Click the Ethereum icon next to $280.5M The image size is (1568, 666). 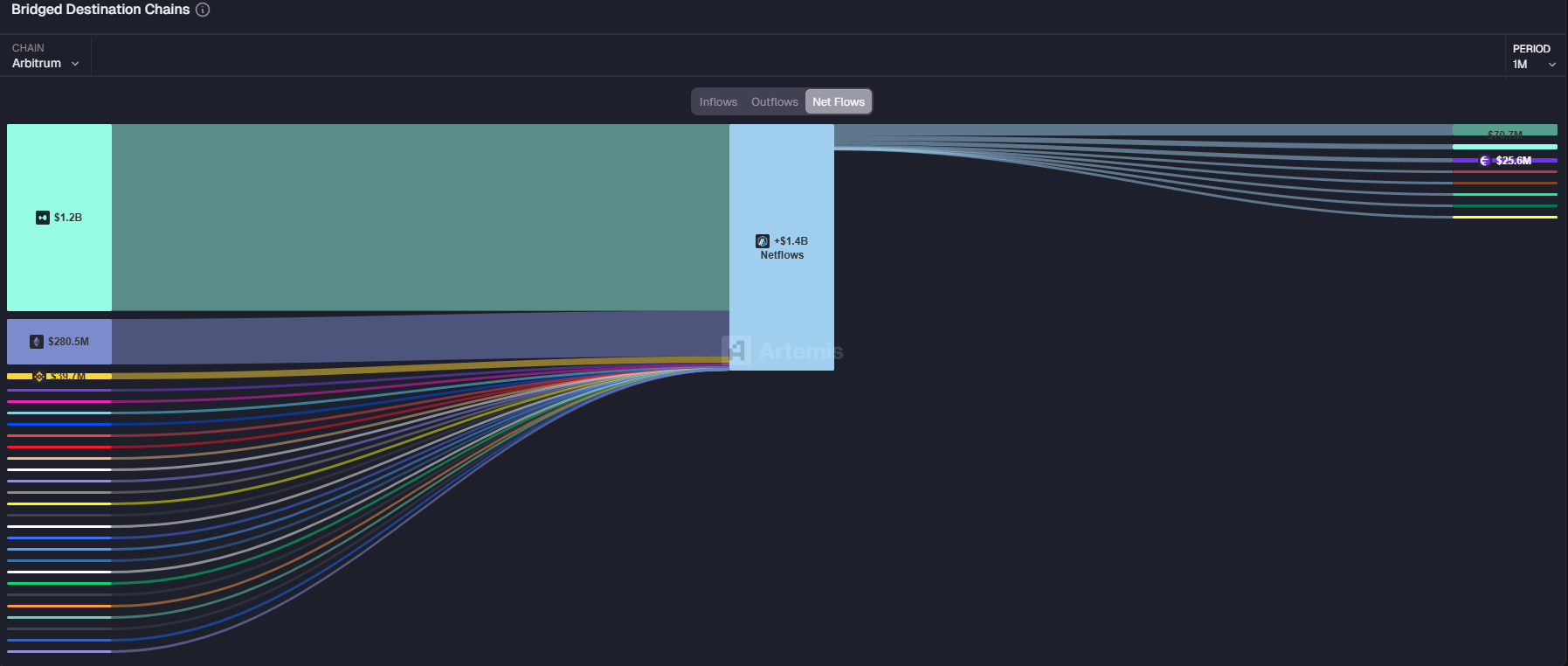[x=37, y=342]
